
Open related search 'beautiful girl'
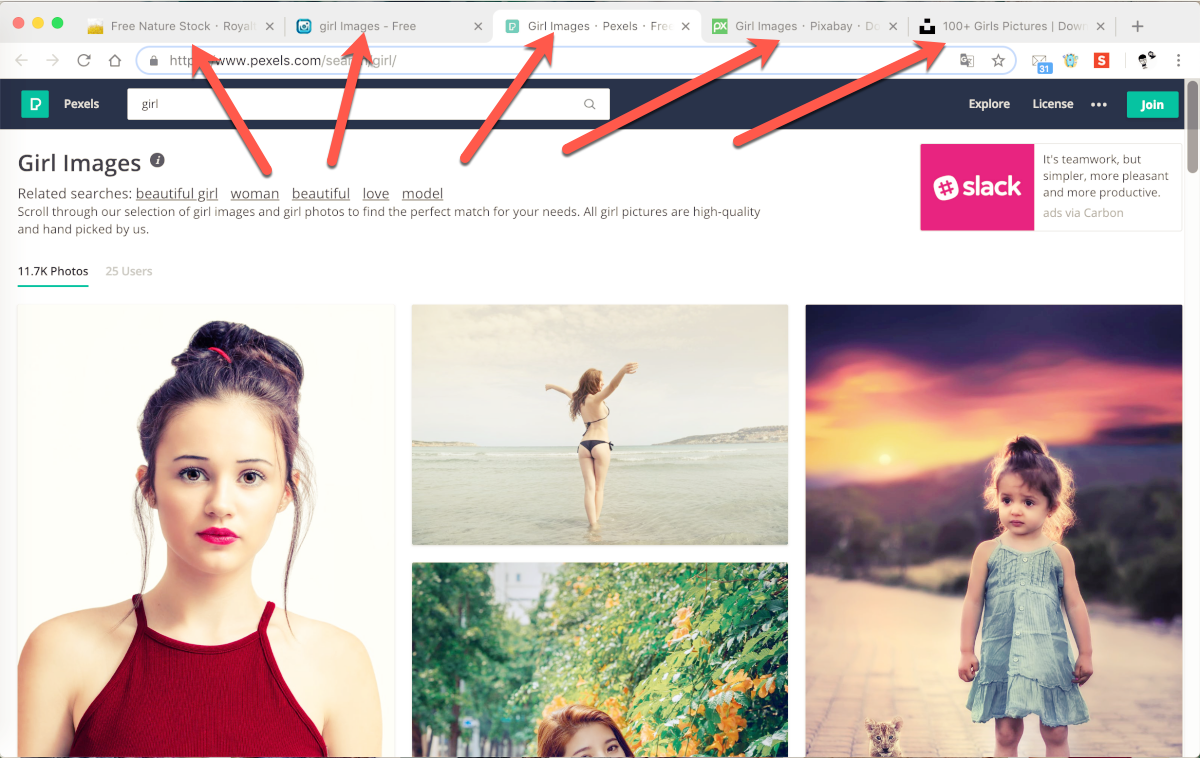[x=177, y=193]
